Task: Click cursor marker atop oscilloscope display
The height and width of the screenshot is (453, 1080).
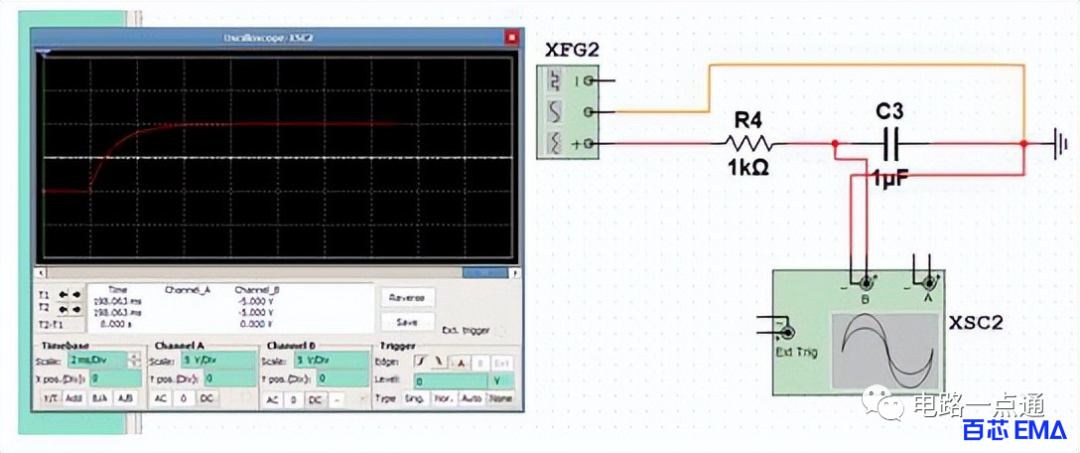Action: click(x=45, y=52)
